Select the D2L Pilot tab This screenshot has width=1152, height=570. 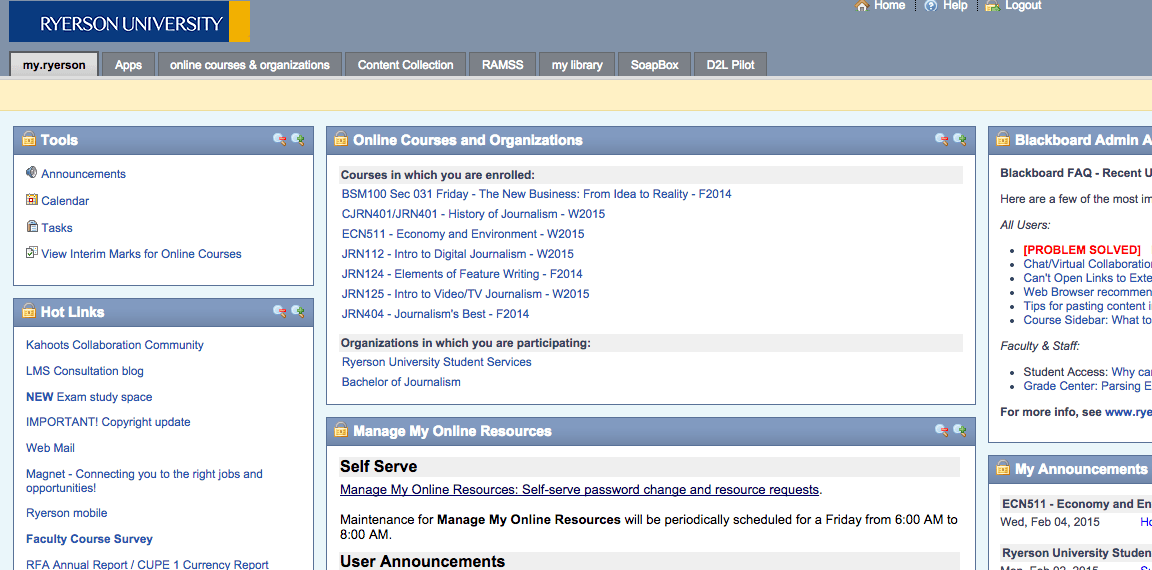point(730,65)
